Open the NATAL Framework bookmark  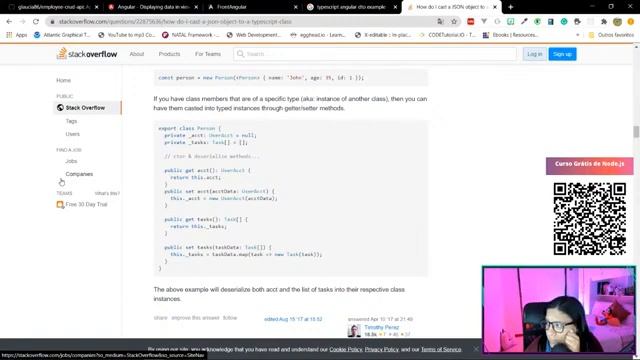(191, 35)
